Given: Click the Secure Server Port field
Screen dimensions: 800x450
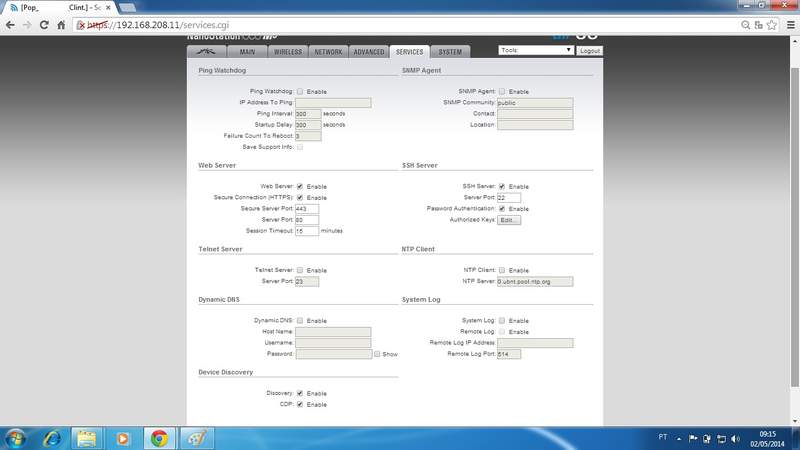Looking at the screenshot, I should (307, 209).
